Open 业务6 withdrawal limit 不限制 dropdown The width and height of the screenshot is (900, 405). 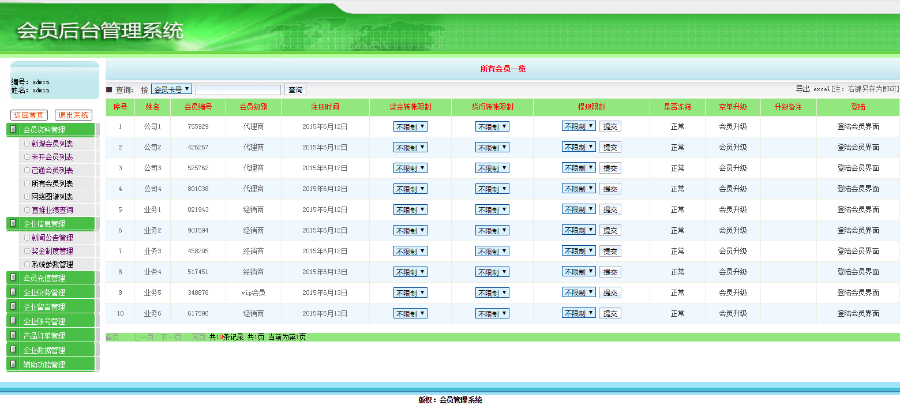coord(579,313)
